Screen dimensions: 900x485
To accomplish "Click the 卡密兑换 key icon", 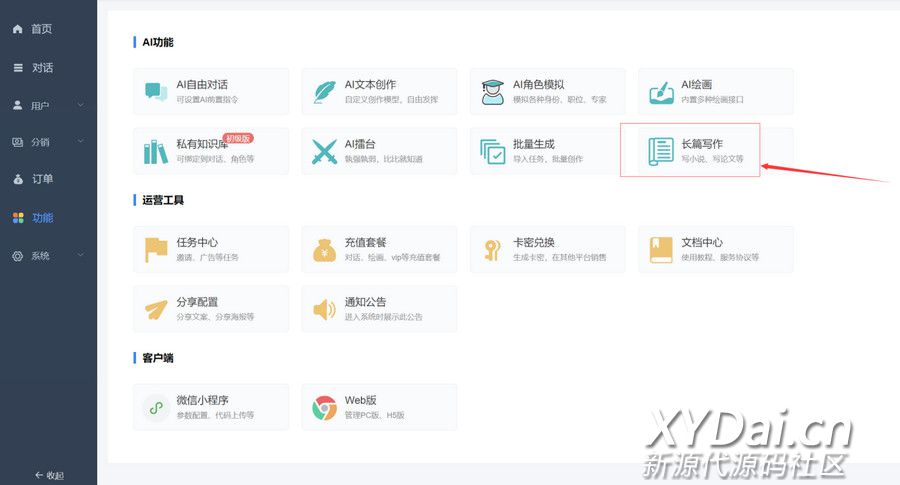I will [492, 249].
